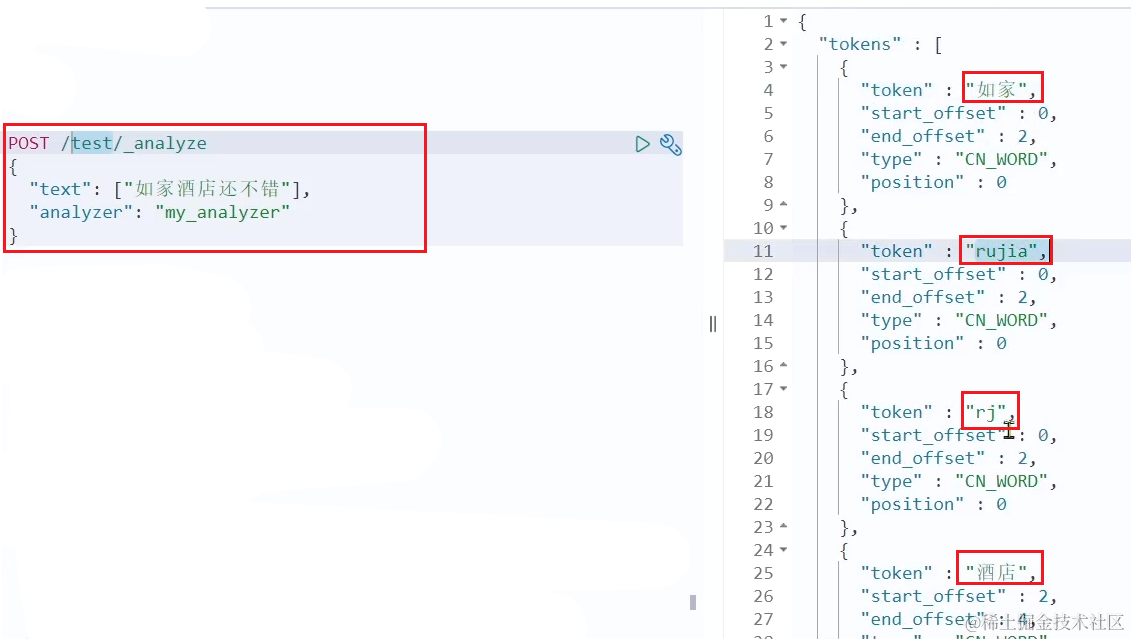Click the "酒店" token value
This screenshot has height=639, width=1131.
(x=996, y=573)
